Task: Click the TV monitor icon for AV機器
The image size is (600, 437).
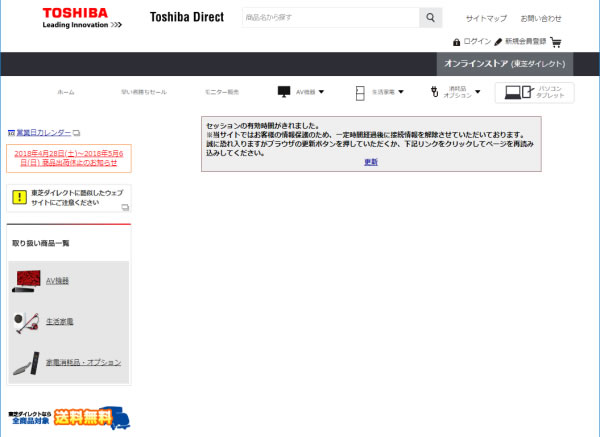Action: [284, 92]
